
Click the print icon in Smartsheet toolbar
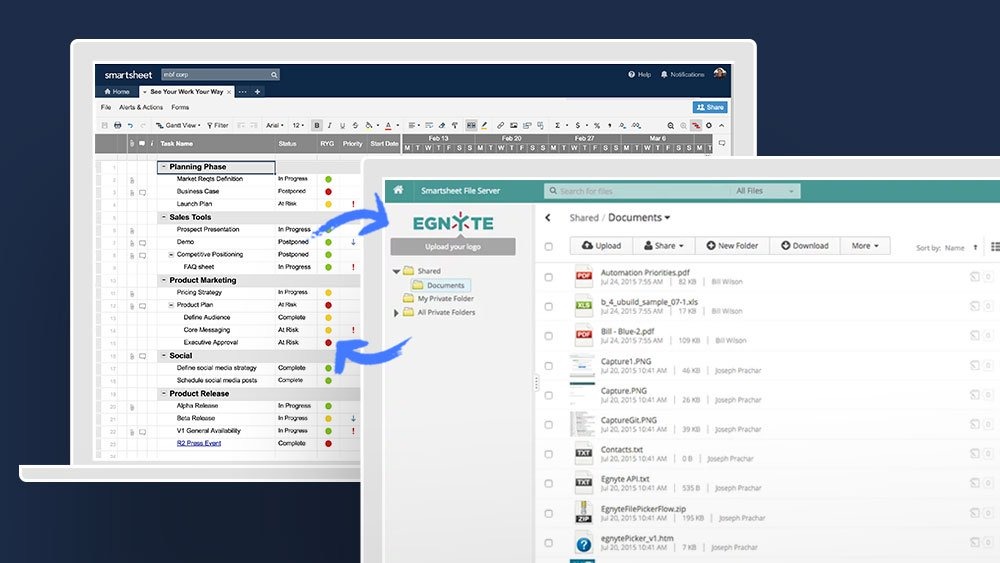tap(117, 125)
